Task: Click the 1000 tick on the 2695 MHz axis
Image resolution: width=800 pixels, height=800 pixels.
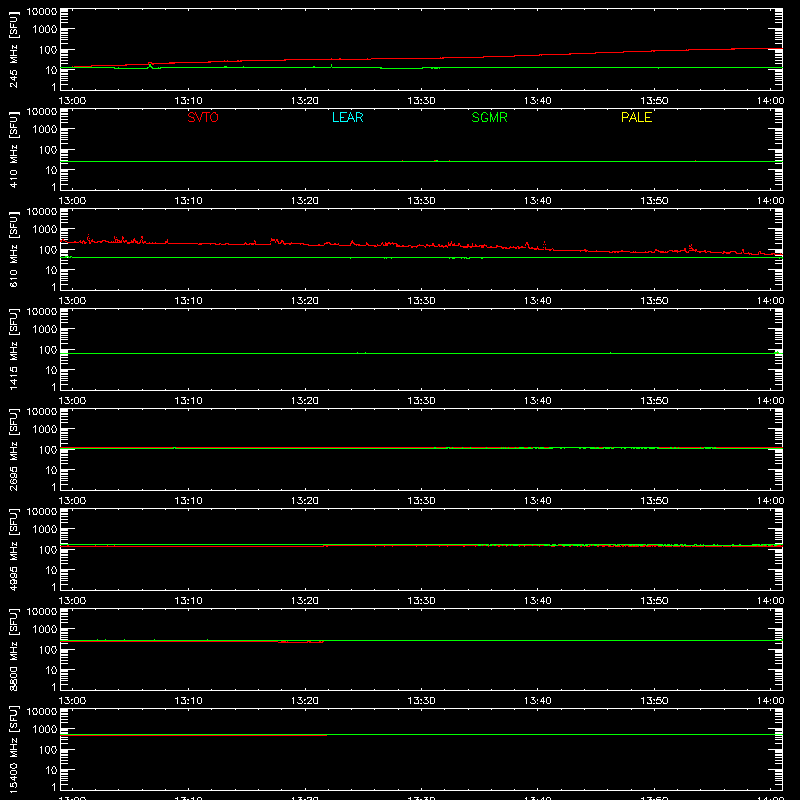Action: 45,430
